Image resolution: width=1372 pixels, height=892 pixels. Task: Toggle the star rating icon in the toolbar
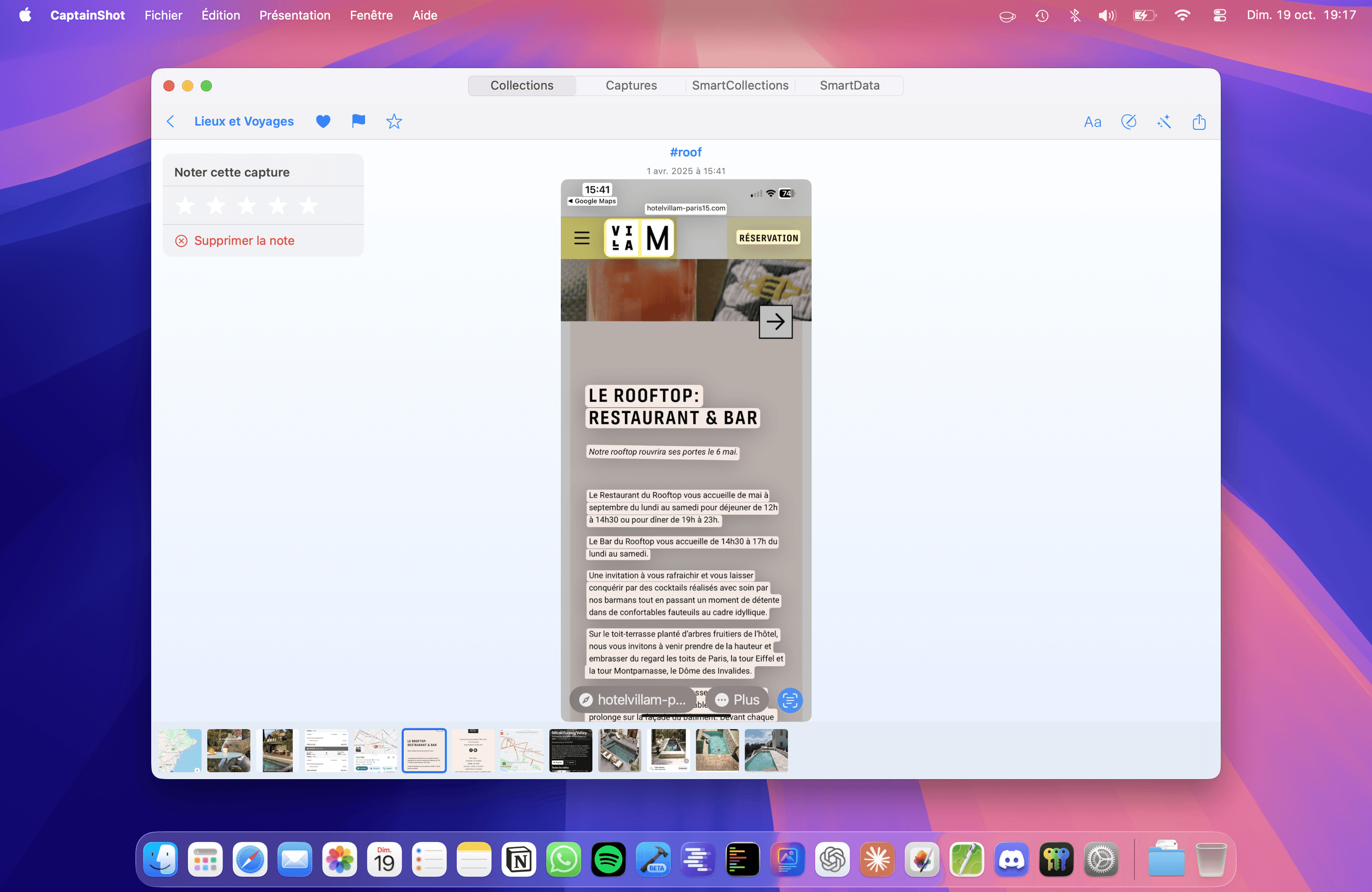394,122
